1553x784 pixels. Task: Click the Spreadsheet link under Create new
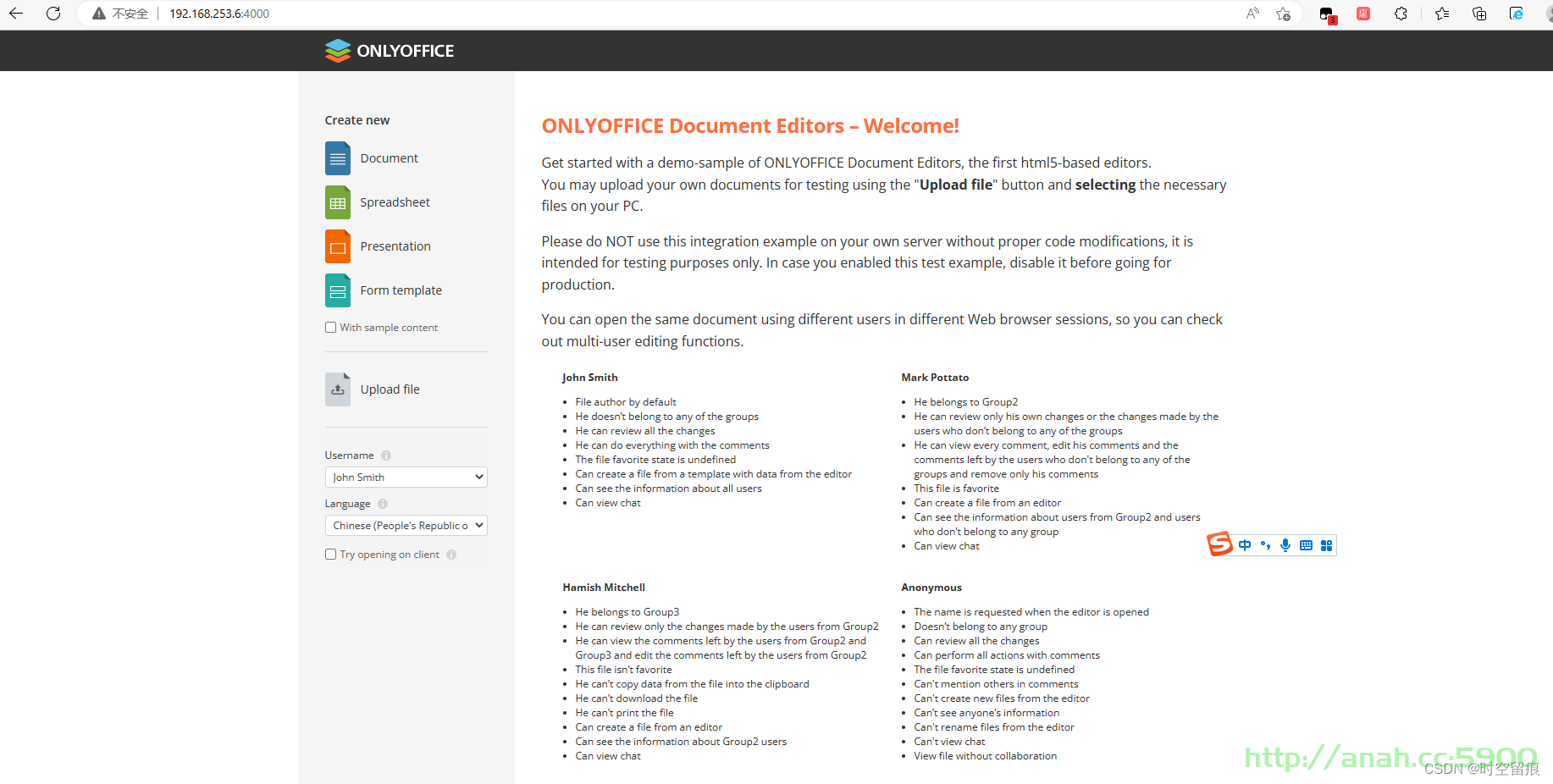[395, 202]
